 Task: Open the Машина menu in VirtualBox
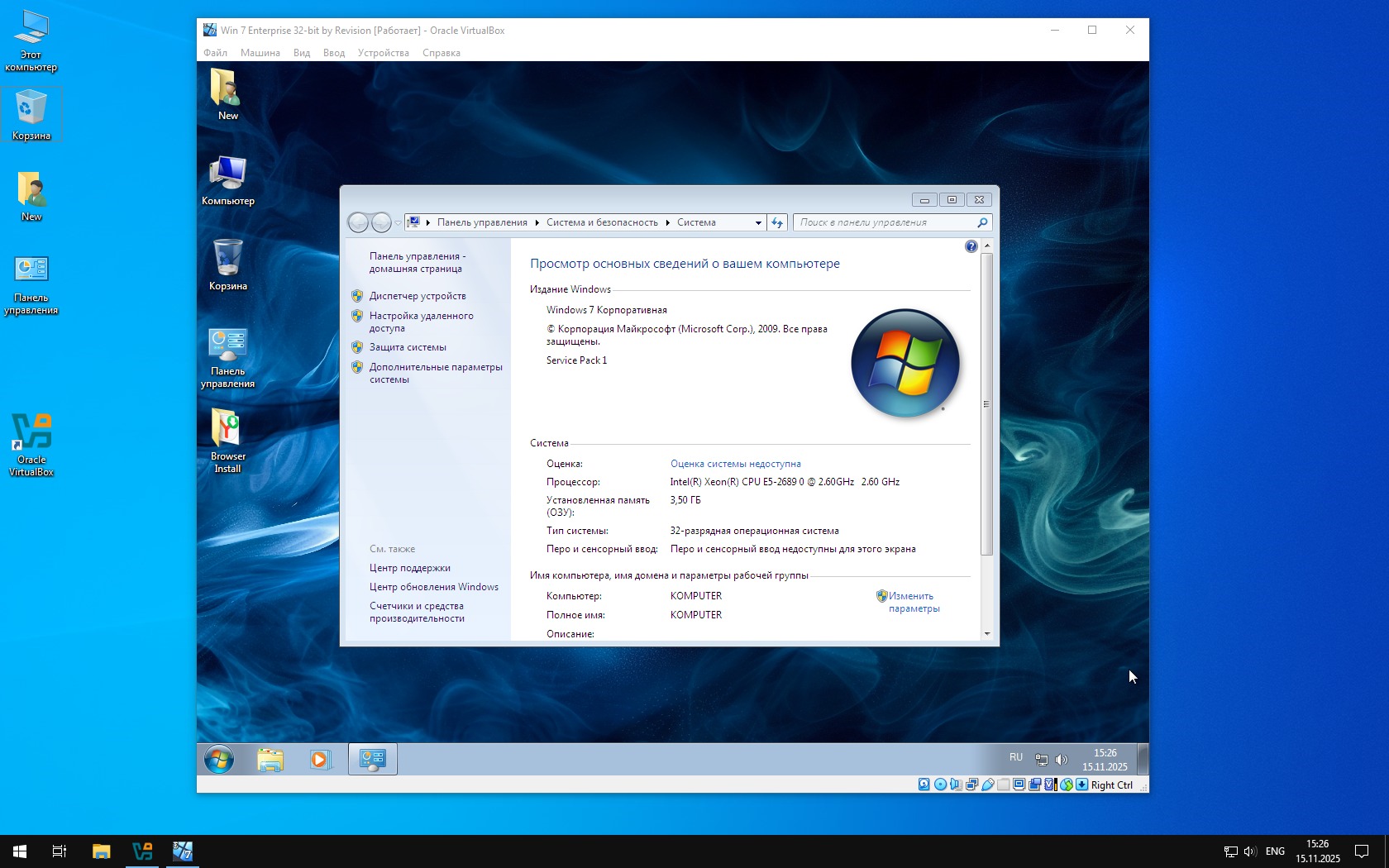click(260, 53)
